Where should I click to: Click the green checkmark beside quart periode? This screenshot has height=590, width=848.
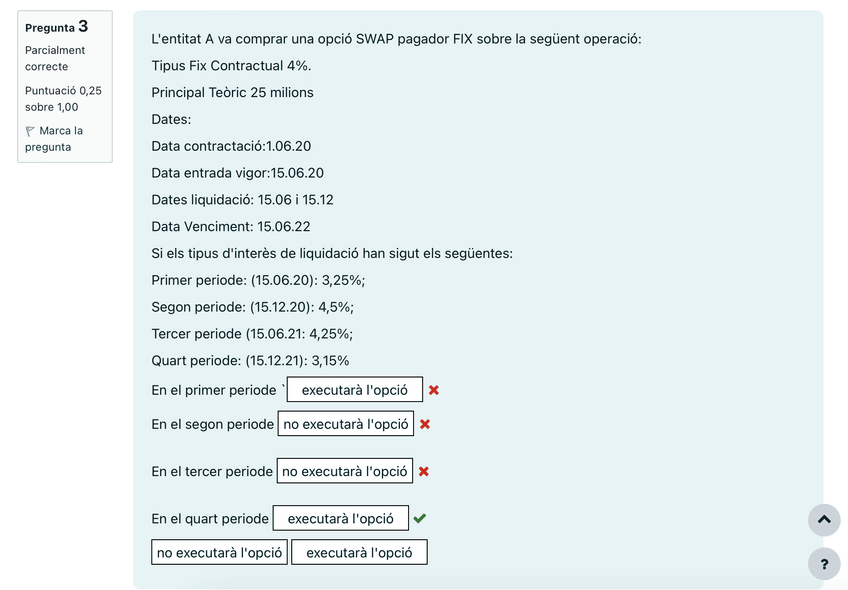(x=420, y=518)
